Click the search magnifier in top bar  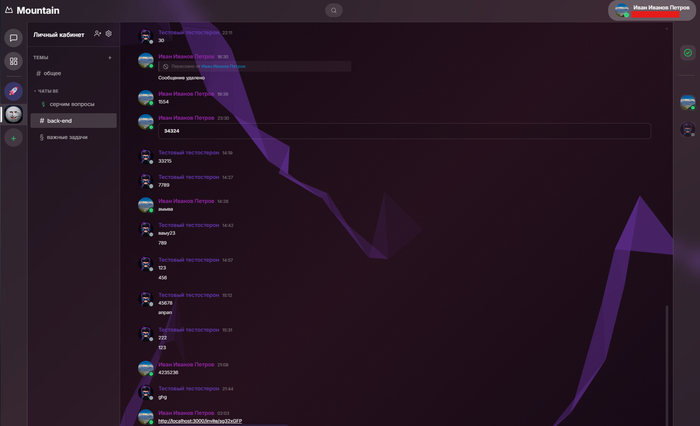[333, 10]
